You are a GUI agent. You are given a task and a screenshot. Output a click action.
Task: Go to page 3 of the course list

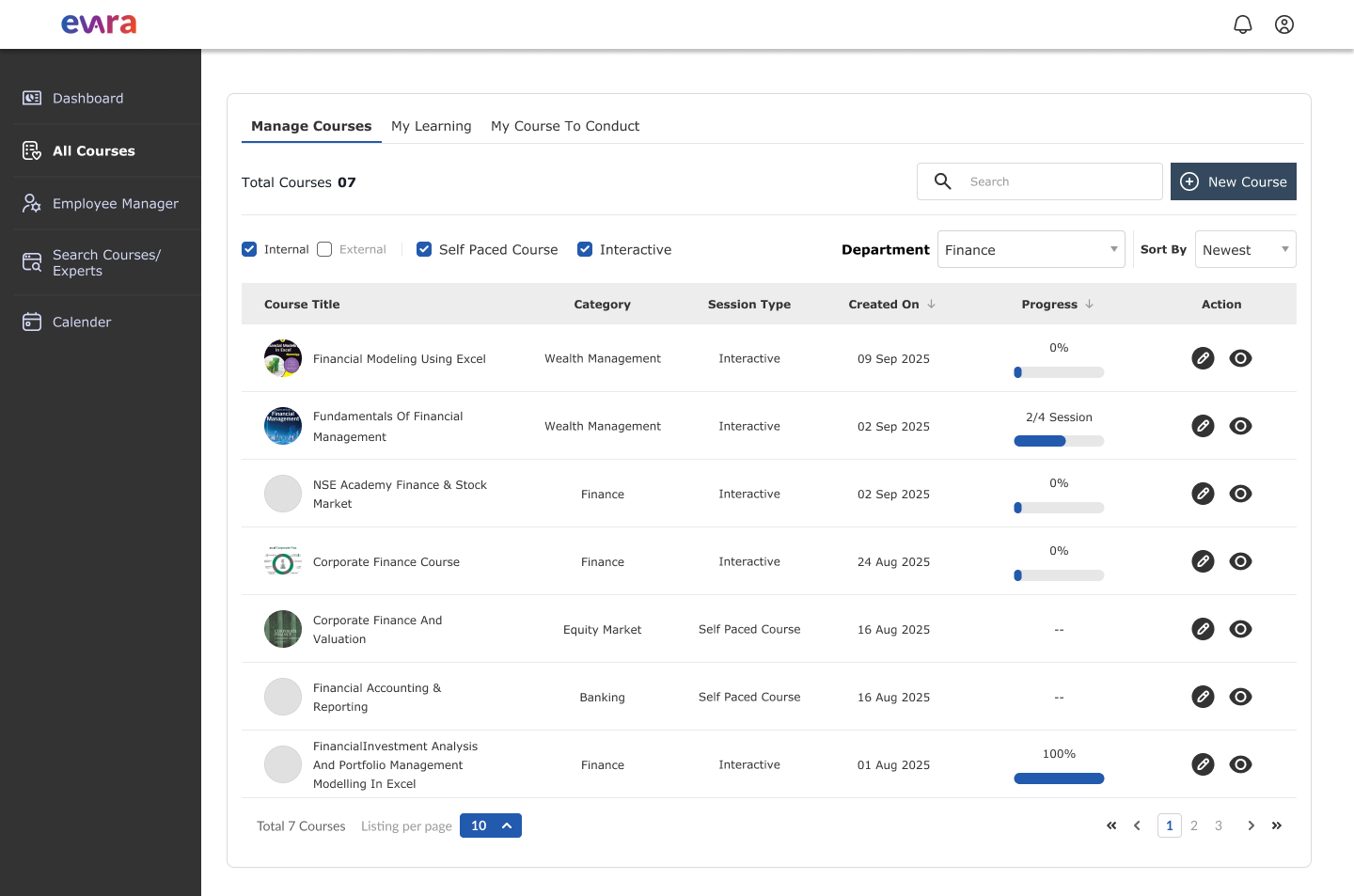[x=1218, y=825]
